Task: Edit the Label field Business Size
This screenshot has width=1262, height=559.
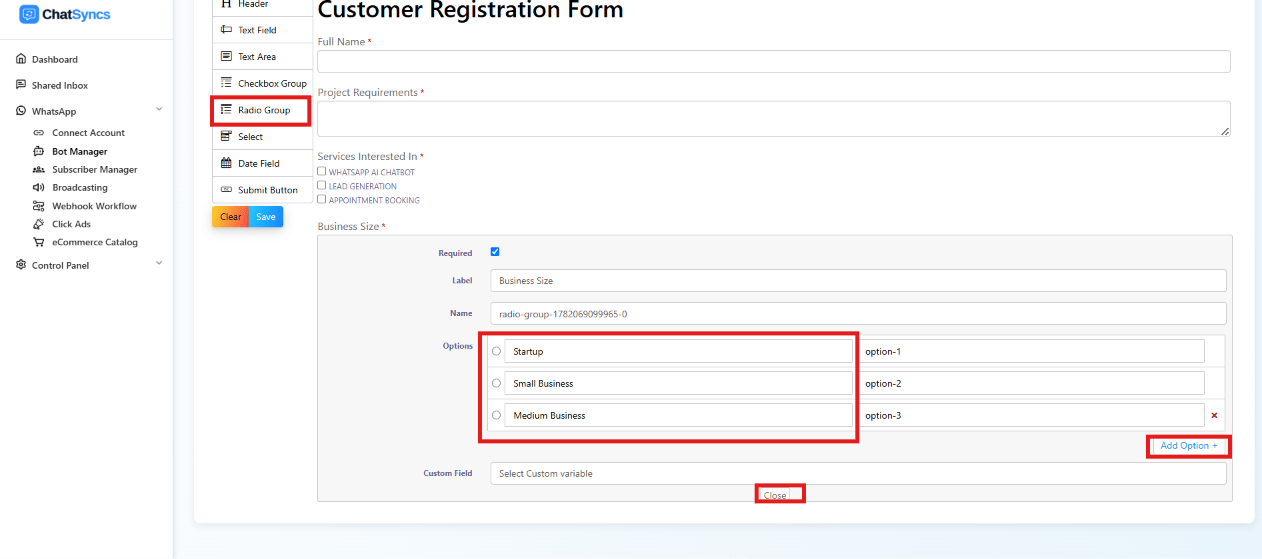Action: (x=858, y=280)
